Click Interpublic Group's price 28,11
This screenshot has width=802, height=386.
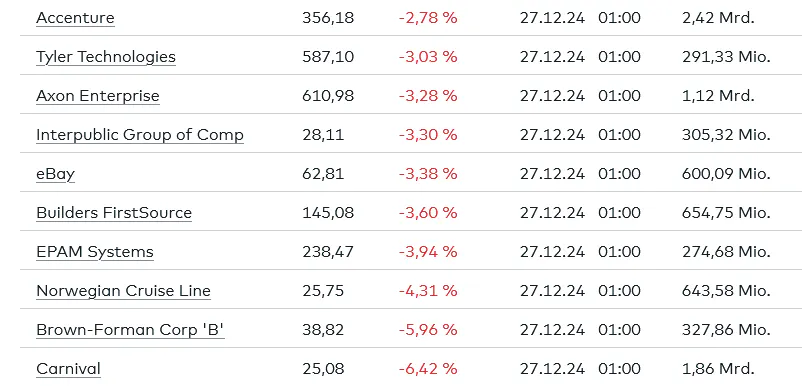point(323,135)
